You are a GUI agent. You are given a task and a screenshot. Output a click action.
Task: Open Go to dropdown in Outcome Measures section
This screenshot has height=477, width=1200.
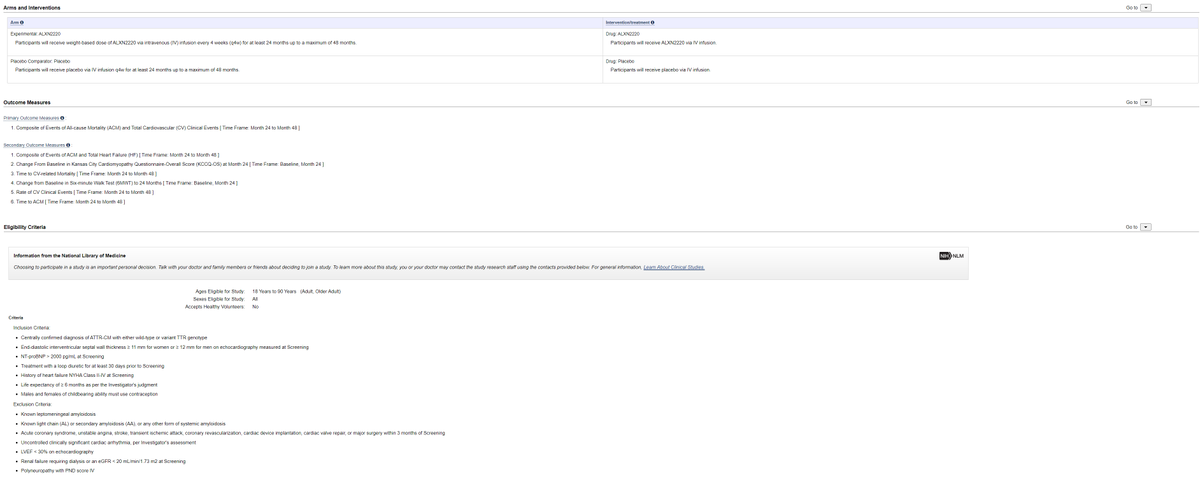(x=1146, y=102)
